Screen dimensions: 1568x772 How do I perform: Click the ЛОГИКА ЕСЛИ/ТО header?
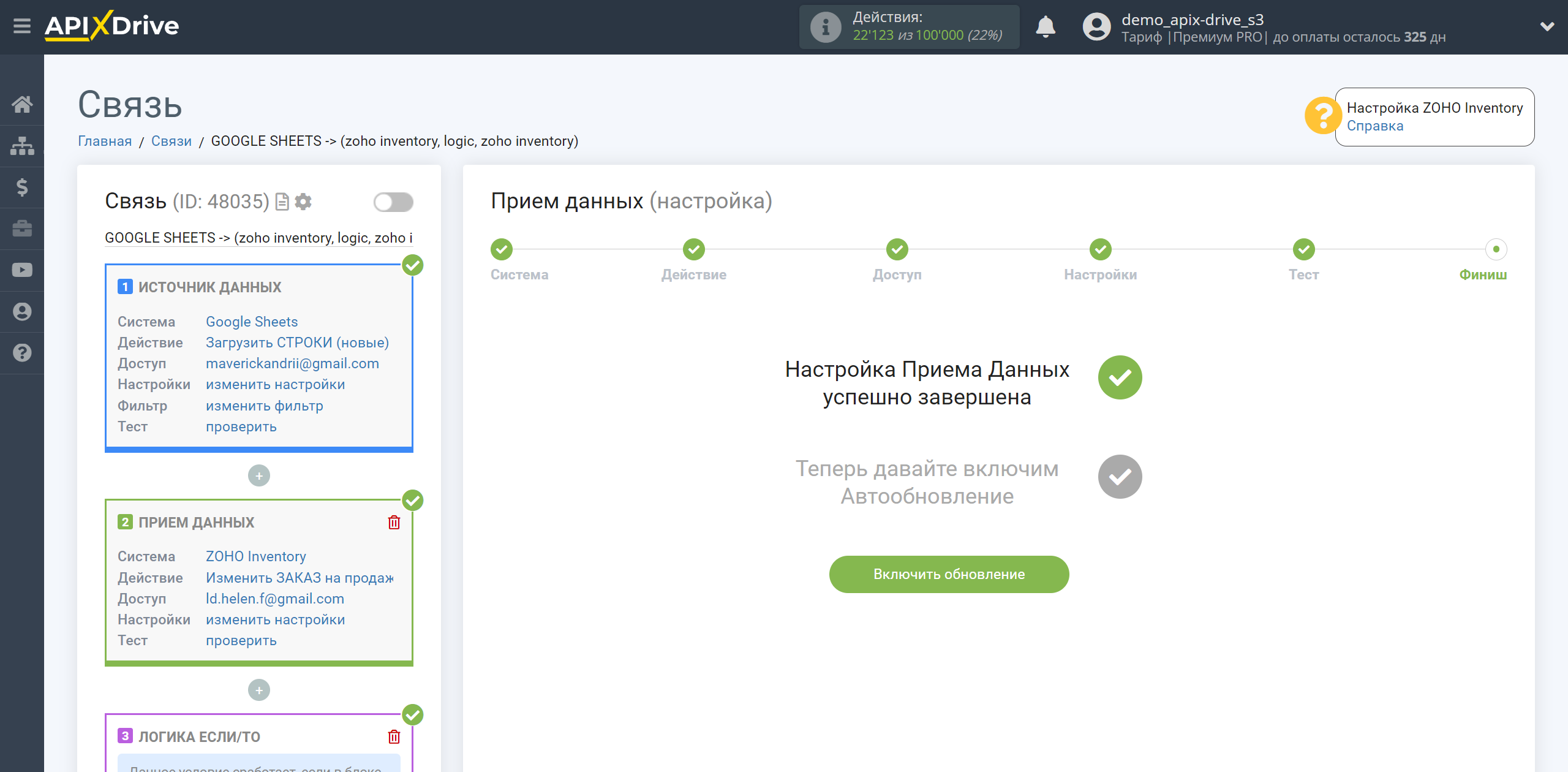199,736
